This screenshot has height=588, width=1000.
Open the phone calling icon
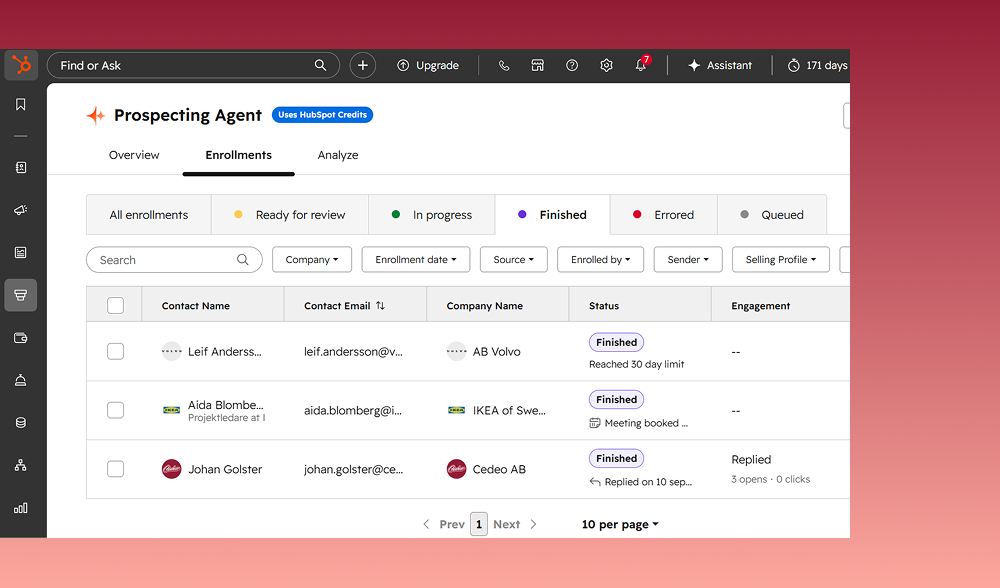pyautogui.click(x=504, y=65)
